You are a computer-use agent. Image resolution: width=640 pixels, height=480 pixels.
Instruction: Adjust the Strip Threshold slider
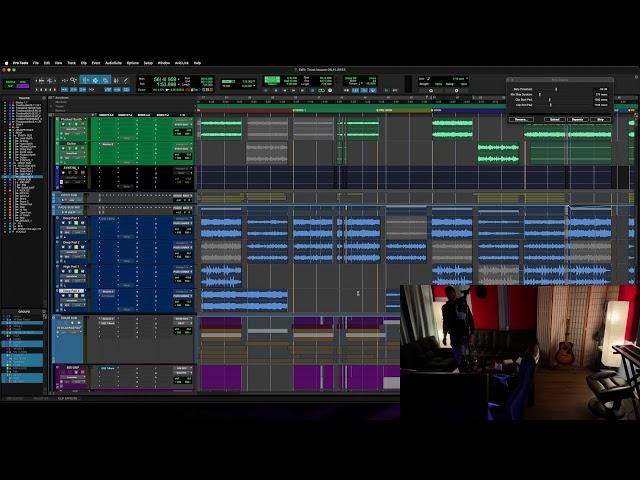click(x=556, y=89)
